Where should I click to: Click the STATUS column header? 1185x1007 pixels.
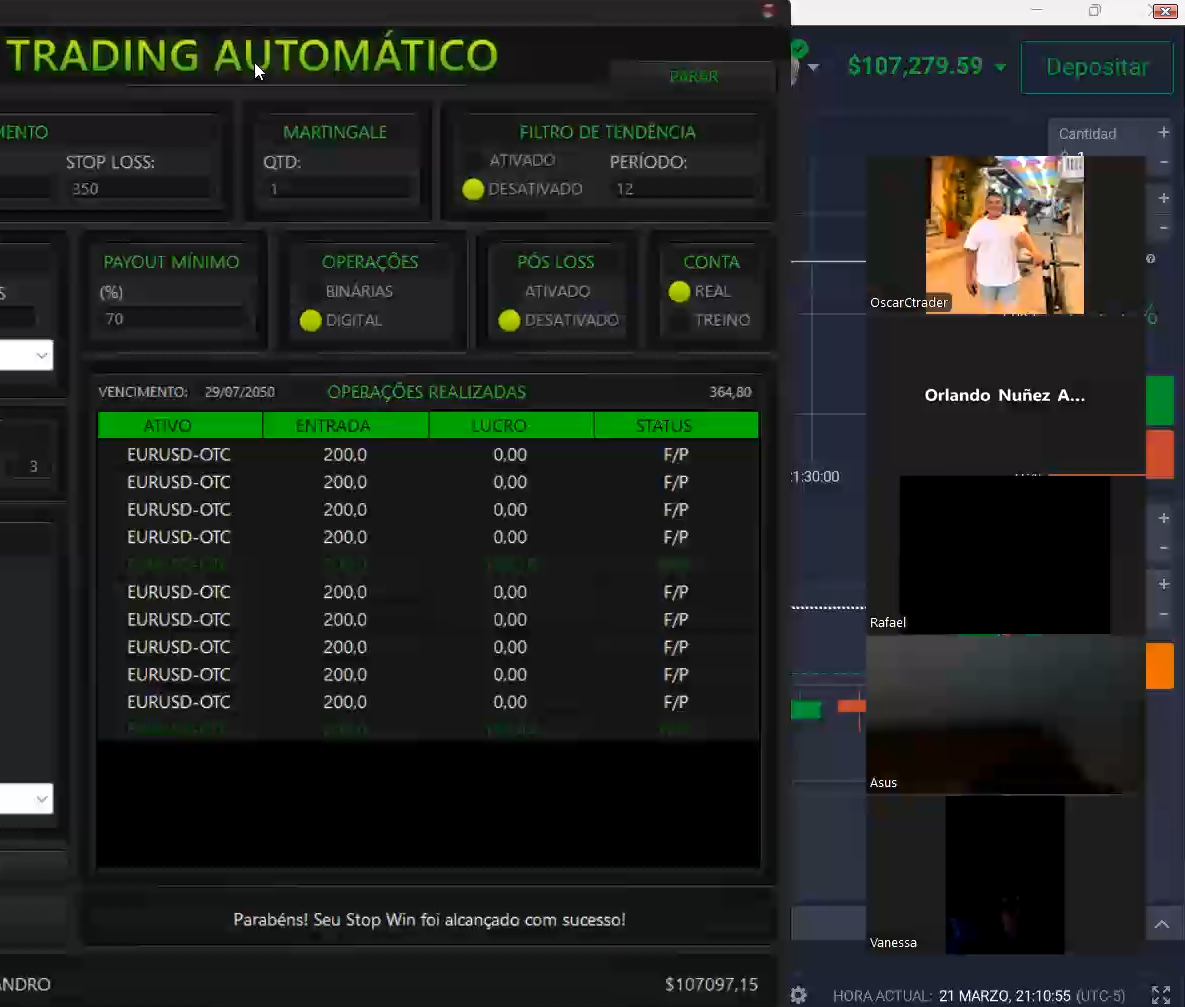click(676, 426)
